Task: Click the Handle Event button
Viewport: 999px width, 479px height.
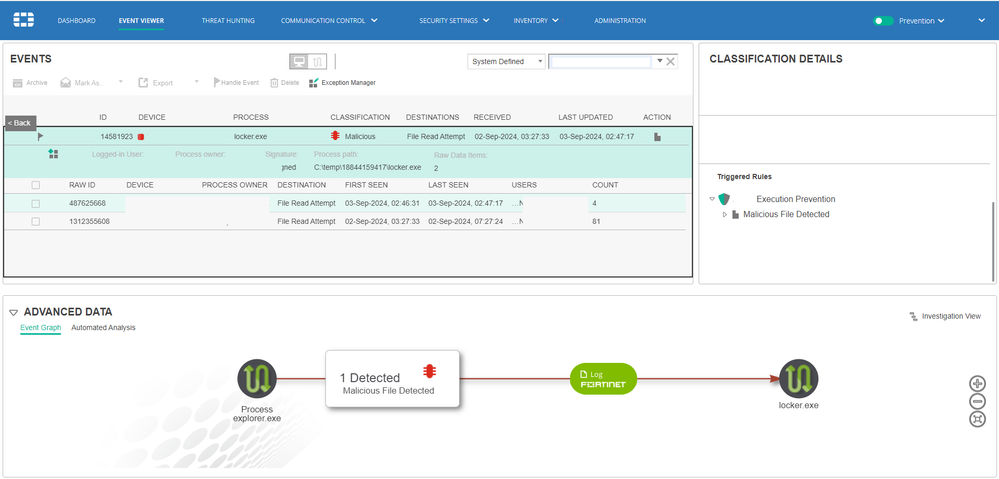Action: pyautogui.click(x=236, y=83)
